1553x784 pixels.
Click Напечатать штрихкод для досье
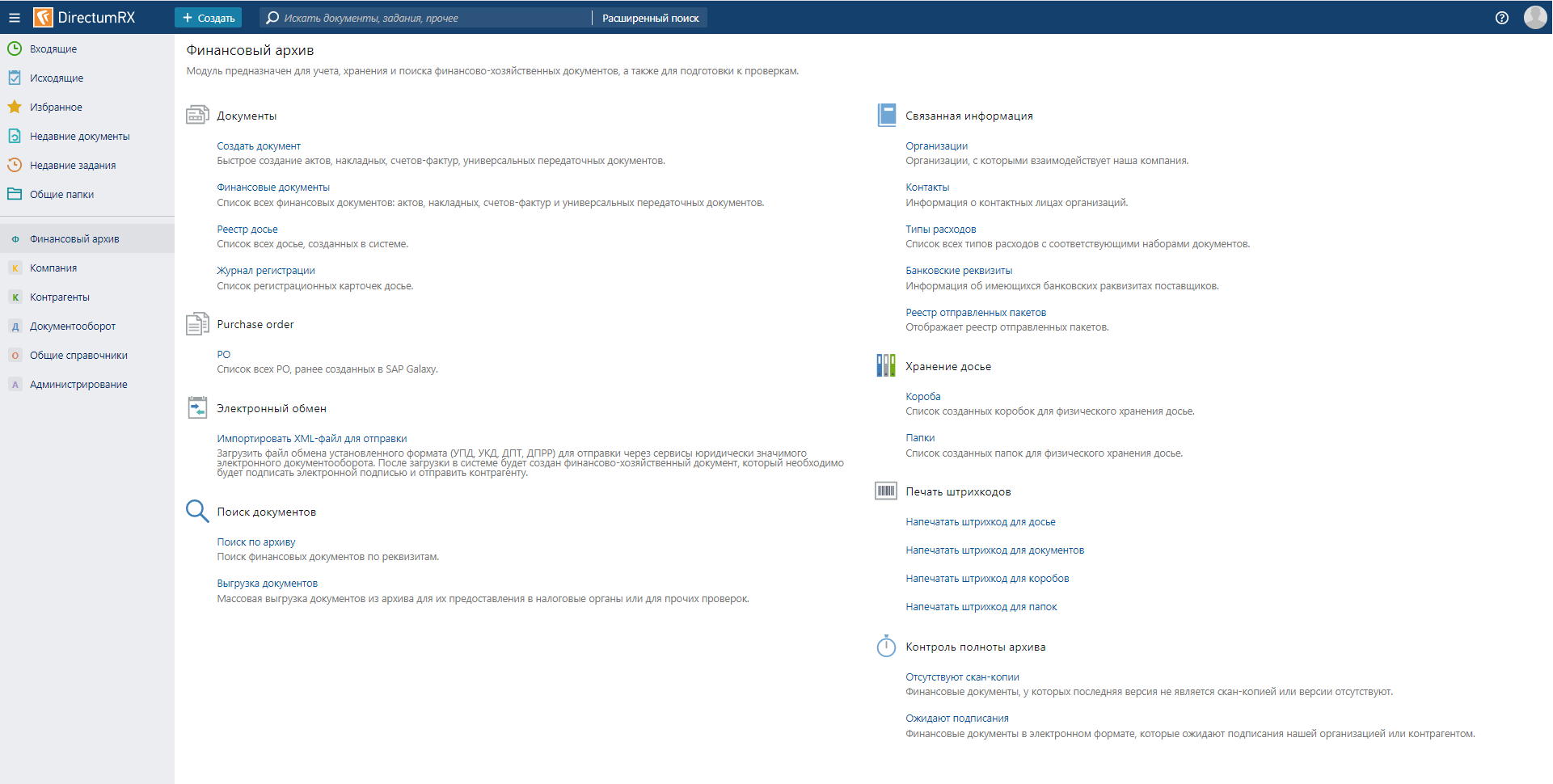point(981,522)
